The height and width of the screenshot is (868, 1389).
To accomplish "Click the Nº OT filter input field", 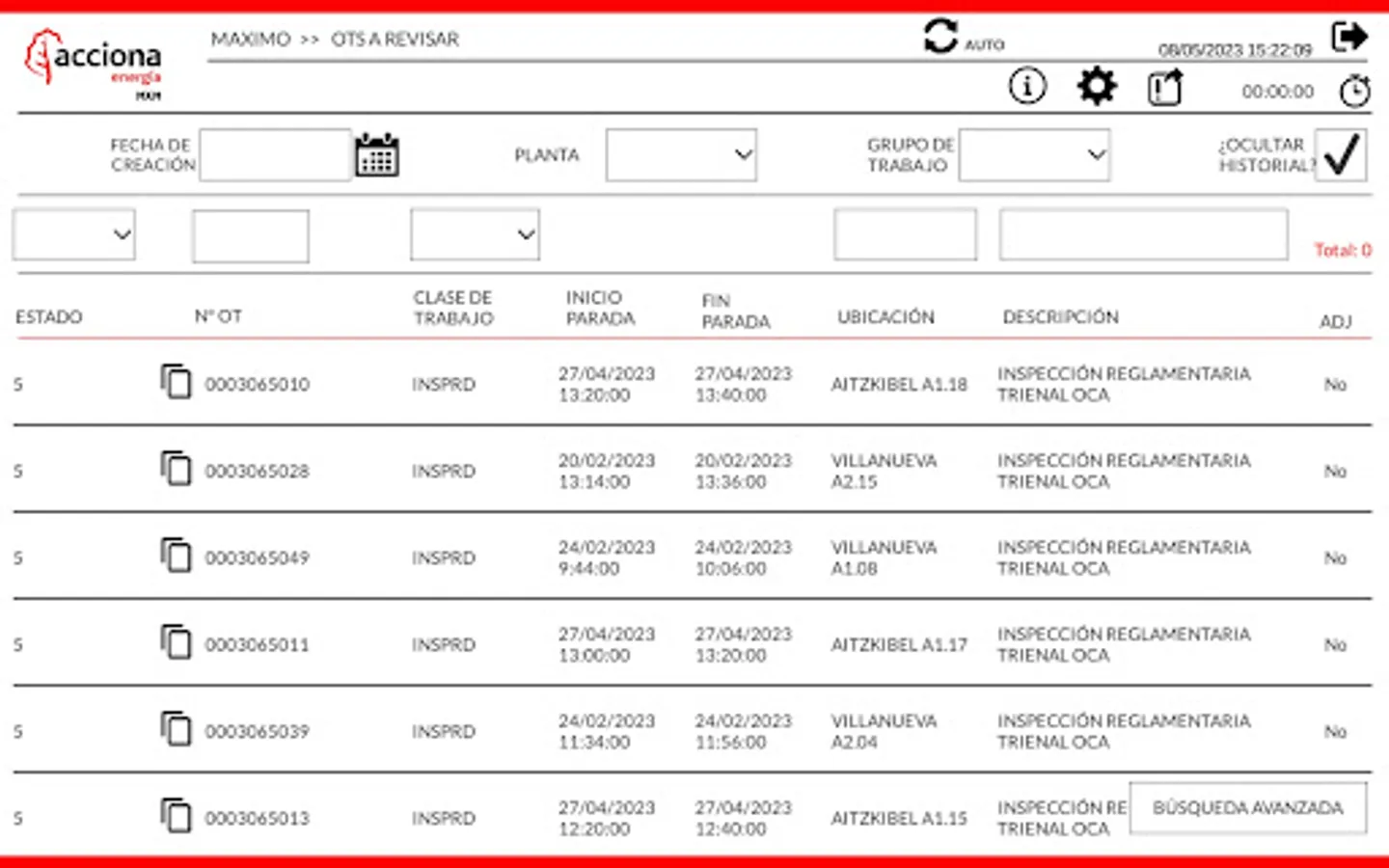I will click(251, 235).
